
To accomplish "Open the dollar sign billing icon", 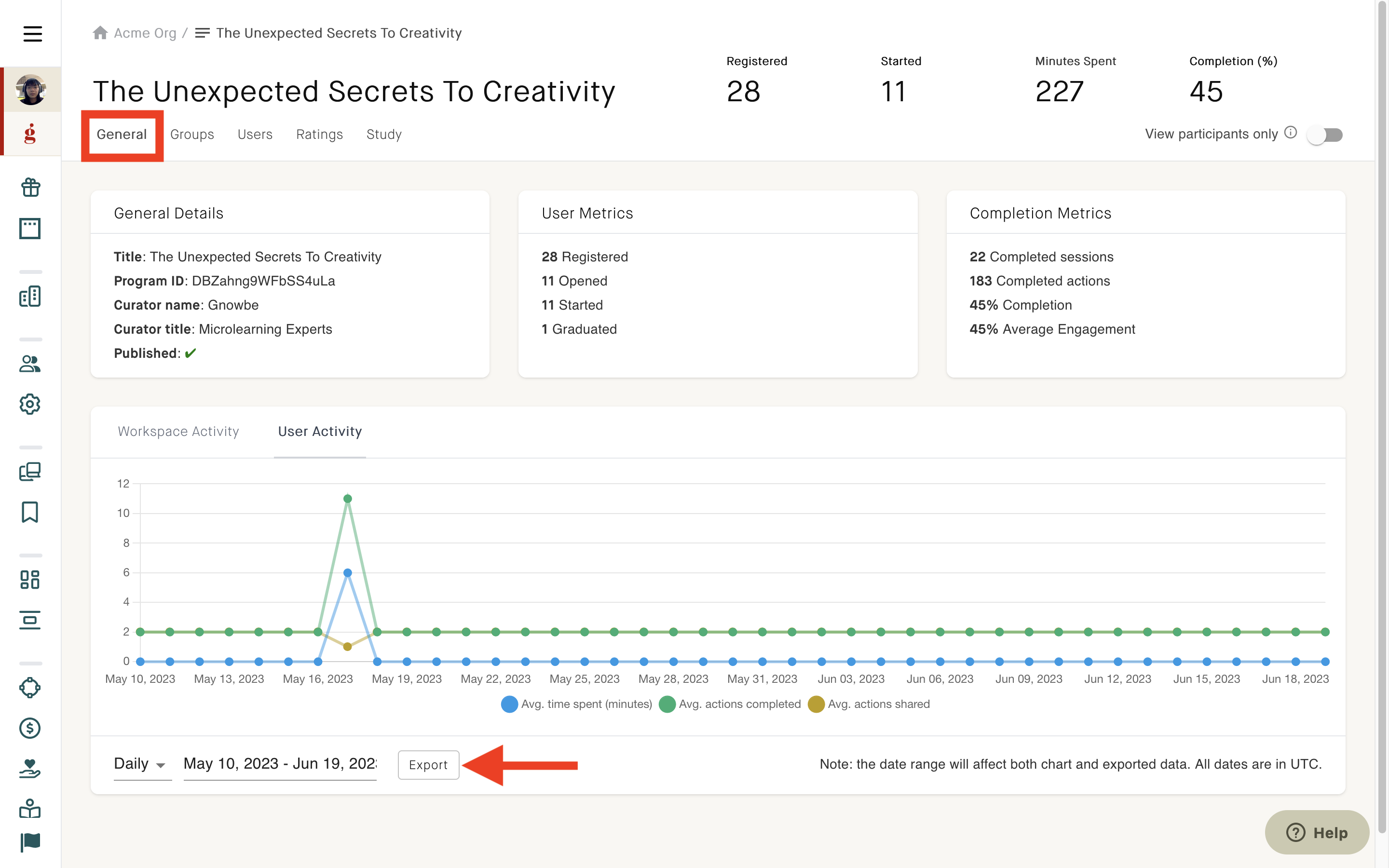I will coord(30,728).
